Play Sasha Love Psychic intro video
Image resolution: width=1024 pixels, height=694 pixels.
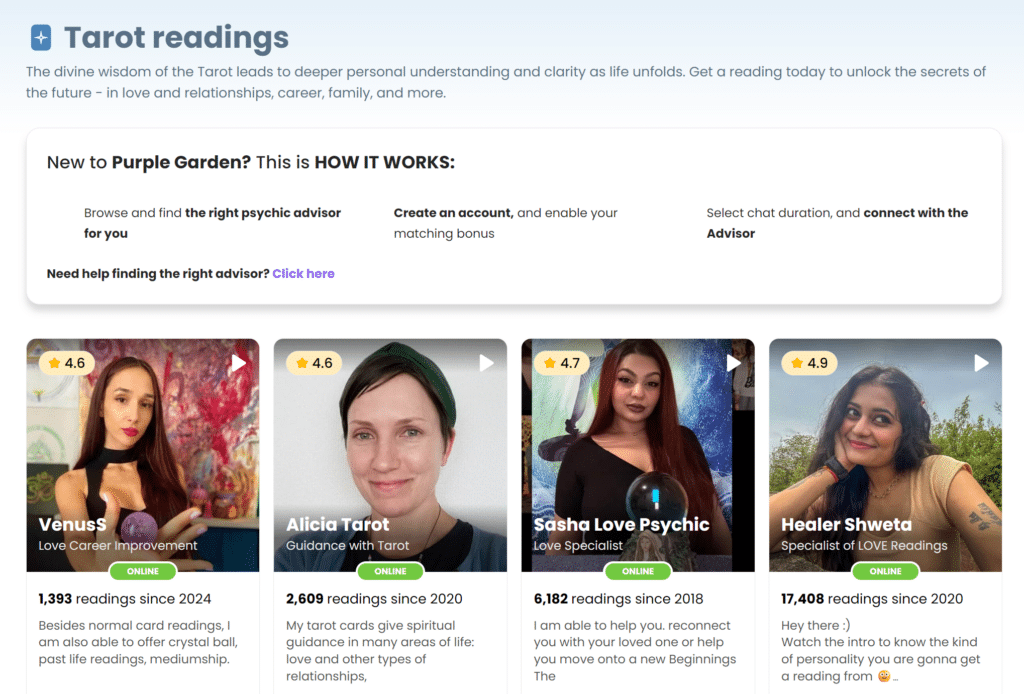(734, 363)
